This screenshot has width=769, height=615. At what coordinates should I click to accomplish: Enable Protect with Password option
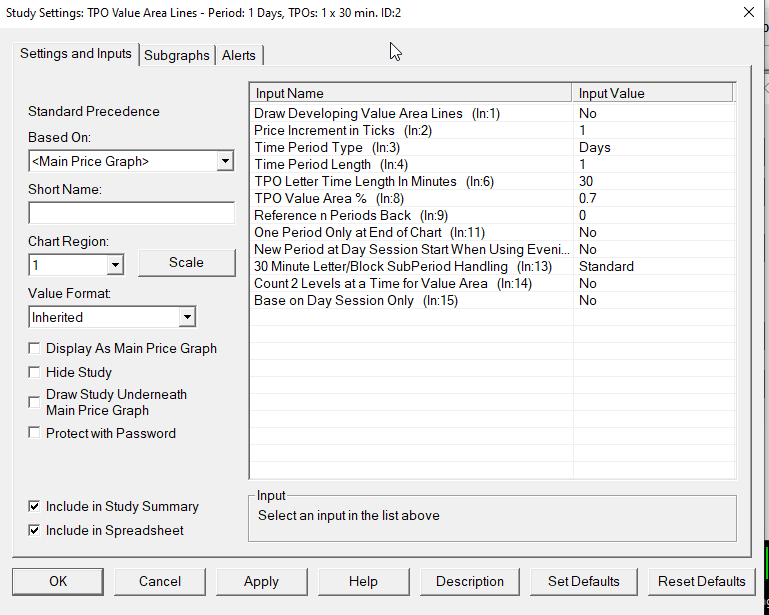click(36, 433)
